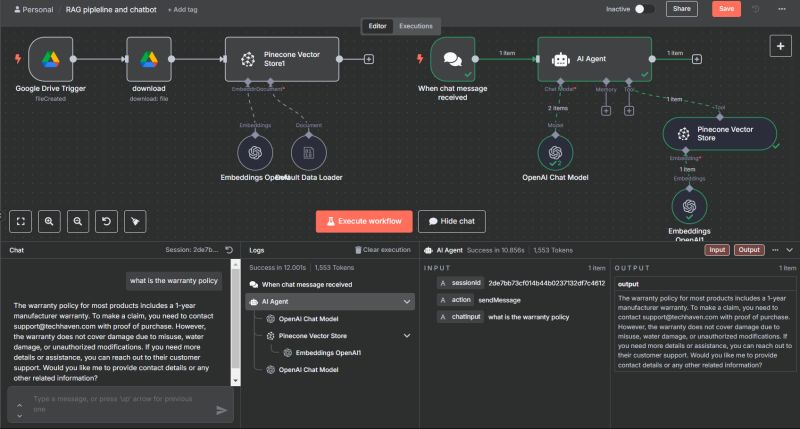Image resolution: width=800 pixels, height=429 pixels.
Task: Click the workflow title RAG pipeline and chatbot
Action: [111, 10]
